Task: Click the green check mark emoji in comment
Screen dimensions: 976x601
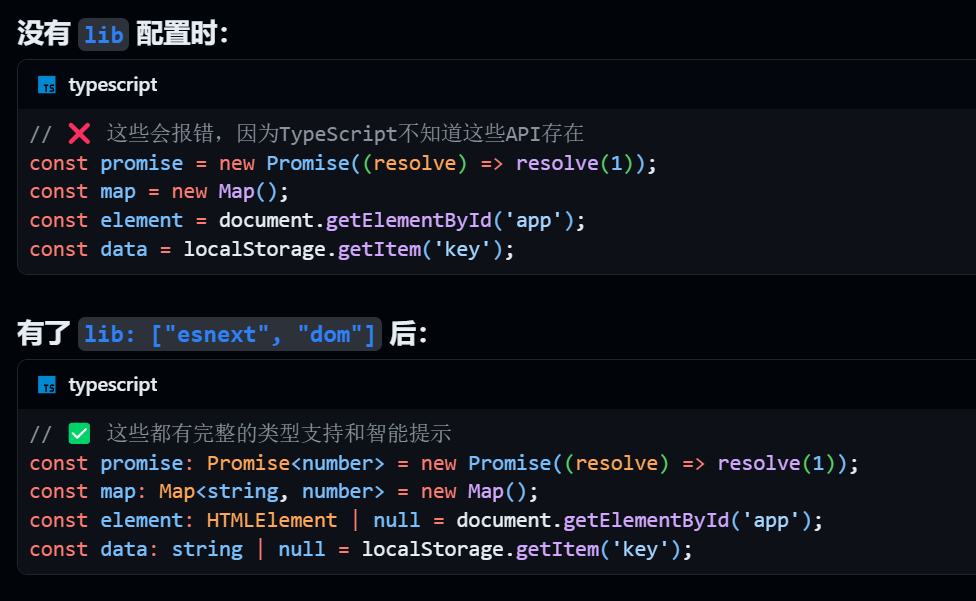Action: click(x=79, y=433)
